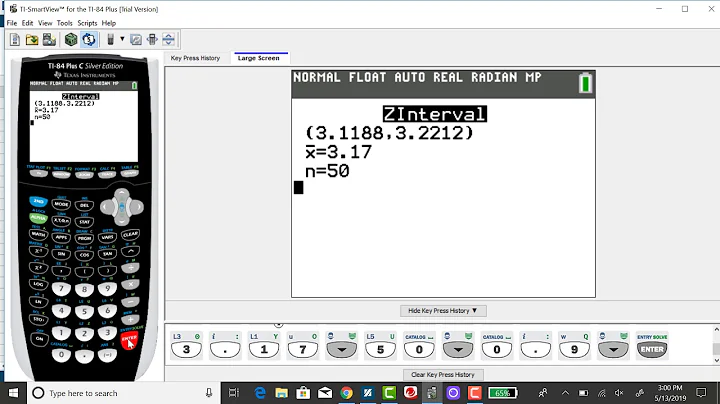Click the up-down collapse toolbar icon
720x404 pixels.
(x=169, y=39)
